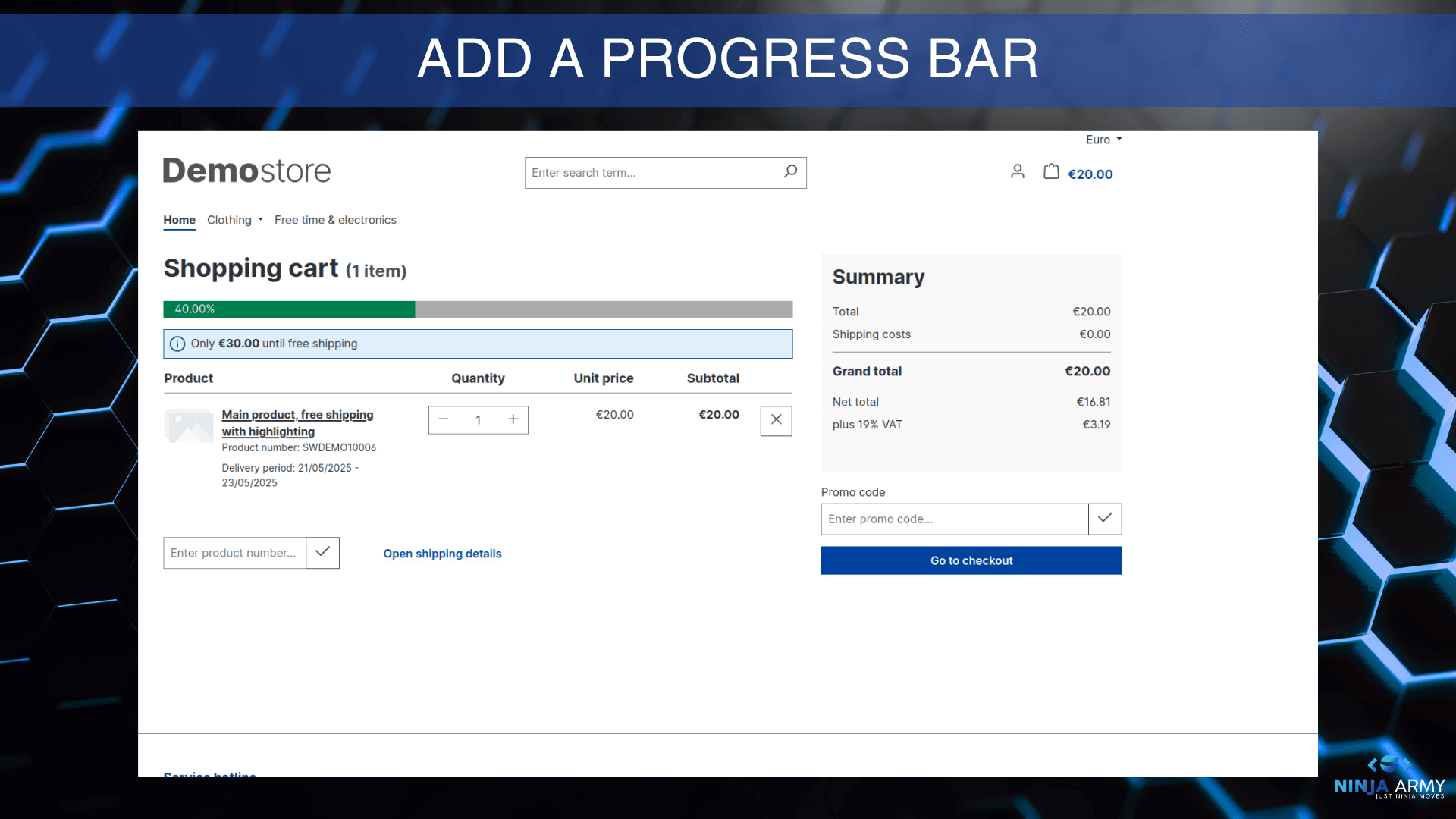Screen dimensions: 1456x819
Task: Click the green 40.00% progress bar
Action: [x=289, y=309]
